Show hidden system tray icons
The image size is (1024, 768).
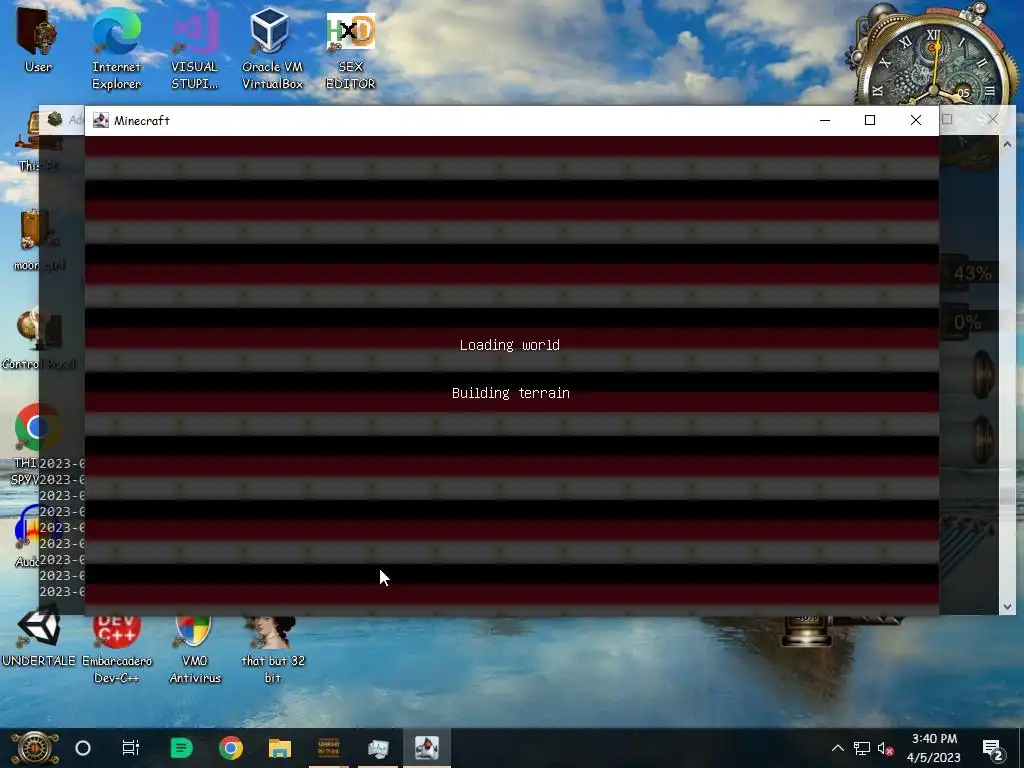click(x=838, y=748)
